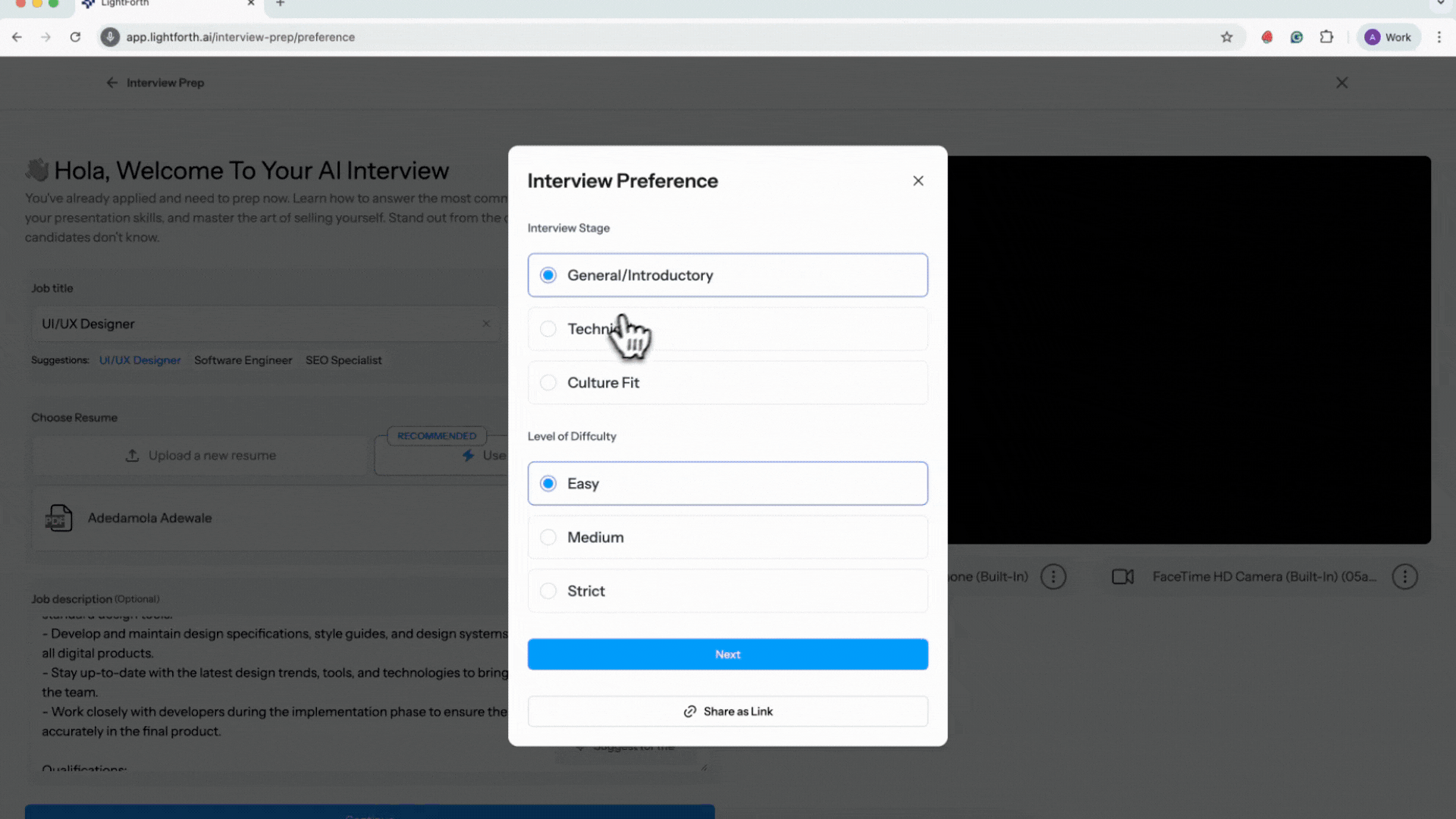
Task: Open the Chrome extensions puzzle icon
Action: [1326, 36]
